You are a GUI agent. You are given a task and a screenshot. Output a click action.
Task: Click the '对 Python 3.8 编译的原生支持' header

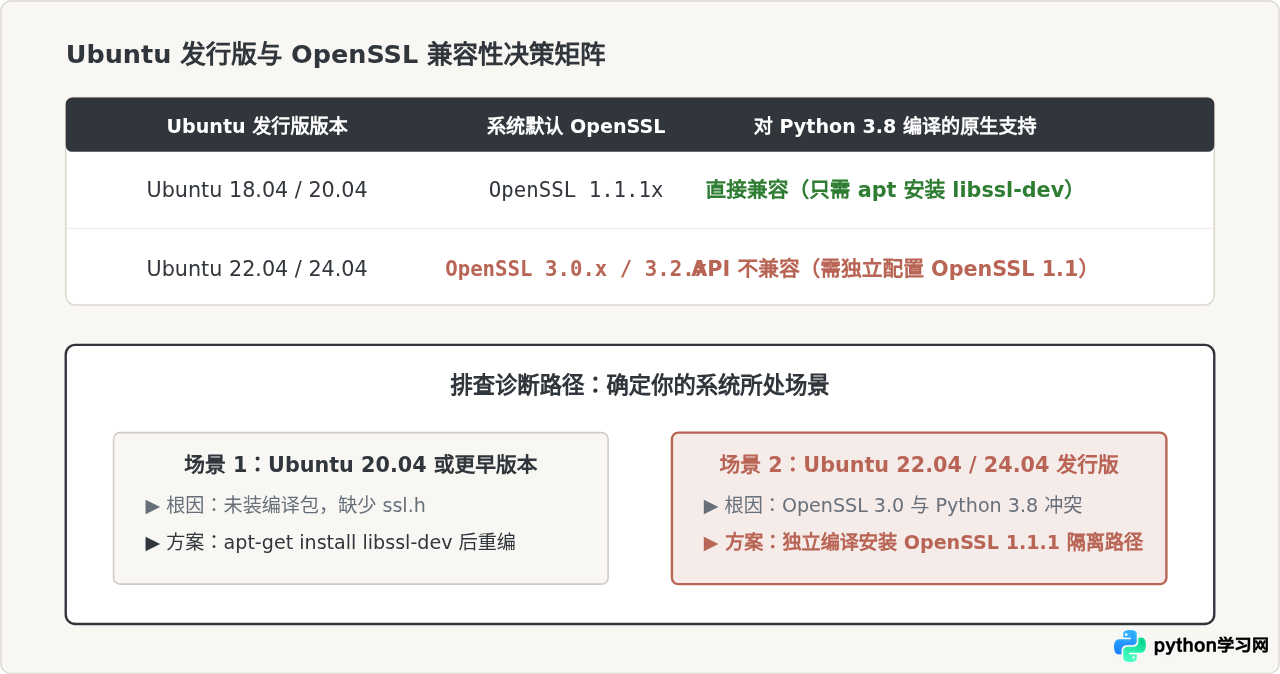(895, 126)
